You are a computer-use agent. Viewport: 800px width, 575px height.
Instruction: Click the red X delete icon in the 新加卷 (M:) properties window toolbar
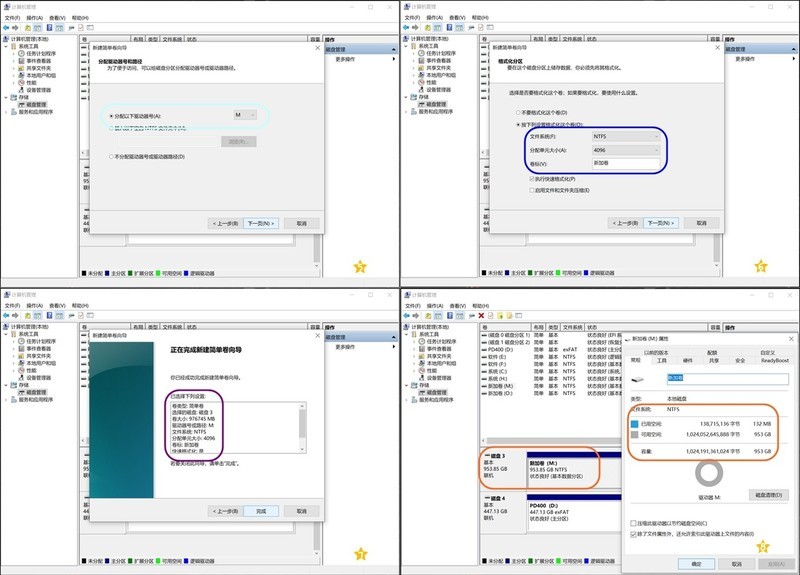(x=481, y=315)
